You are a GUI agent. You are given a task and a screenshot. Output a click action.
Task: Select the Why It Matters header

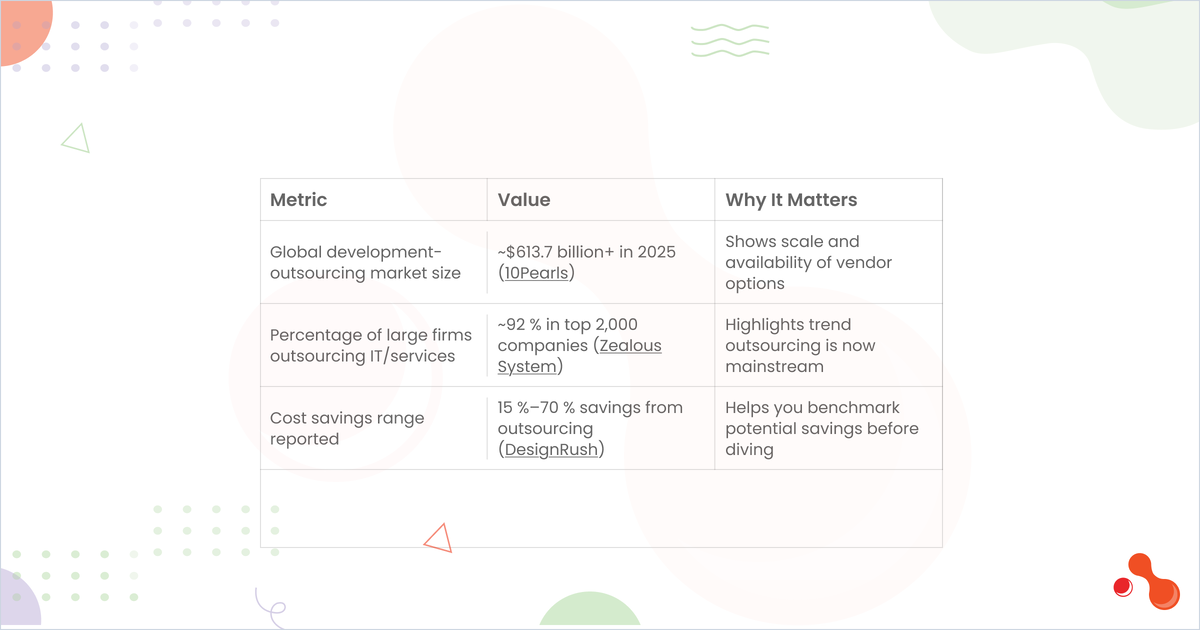click(x=828, y=200)
